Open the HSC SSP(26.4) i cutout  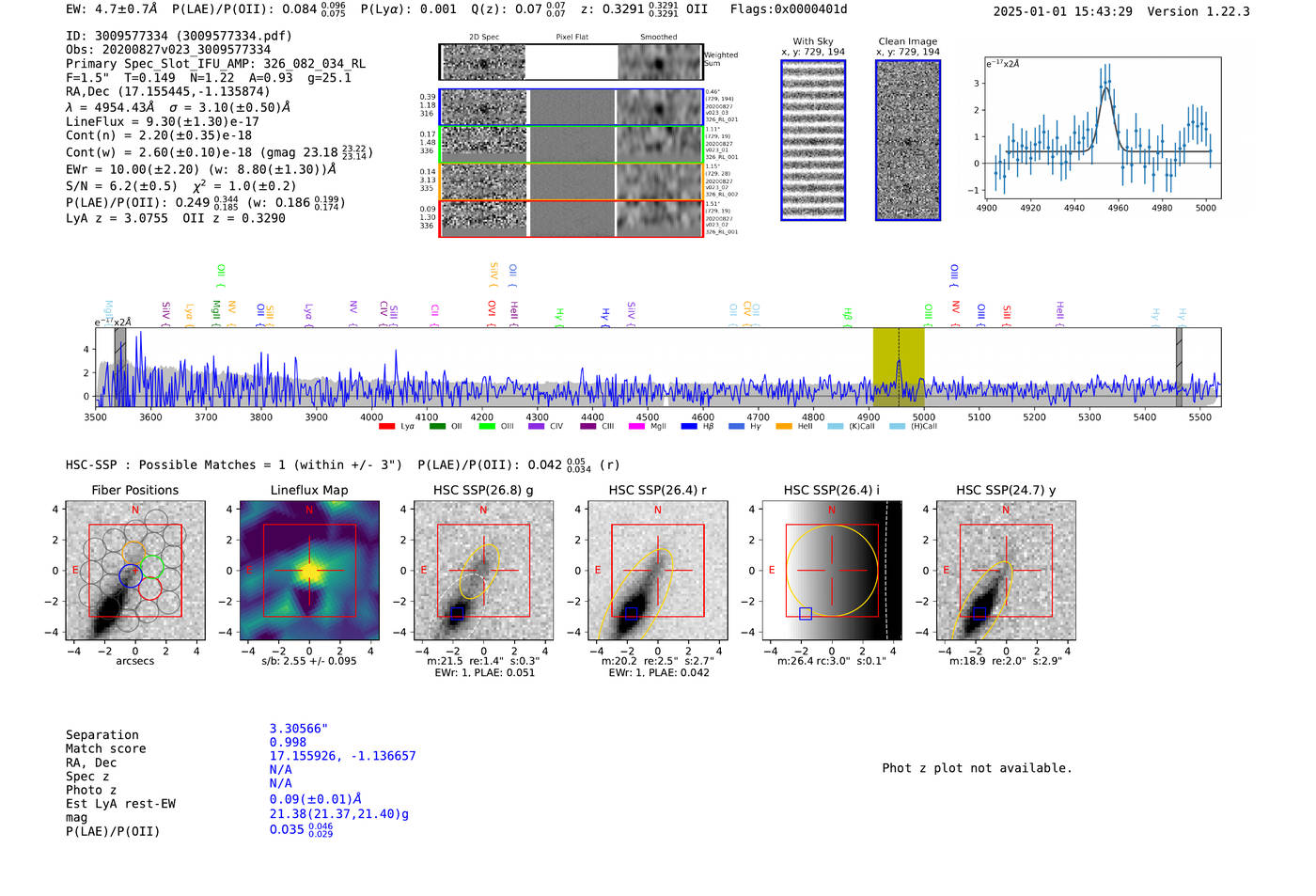(832, 571)
